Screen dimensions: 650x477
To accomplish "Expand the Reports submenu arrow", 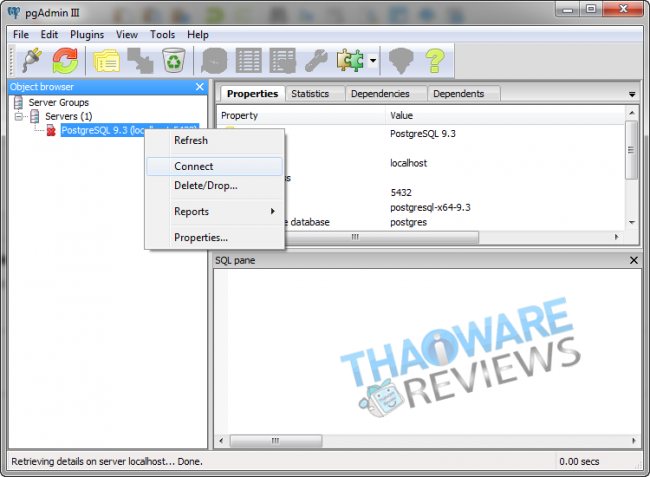I will tap(273, 211).
